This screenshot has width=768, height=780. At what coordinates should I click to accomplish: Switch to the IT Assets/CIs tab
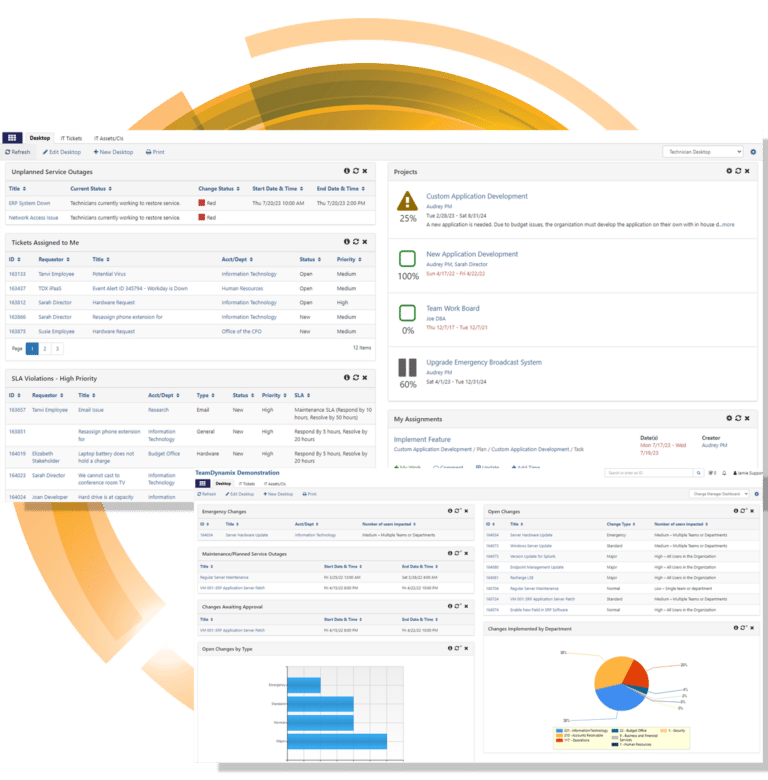point(109,138)
